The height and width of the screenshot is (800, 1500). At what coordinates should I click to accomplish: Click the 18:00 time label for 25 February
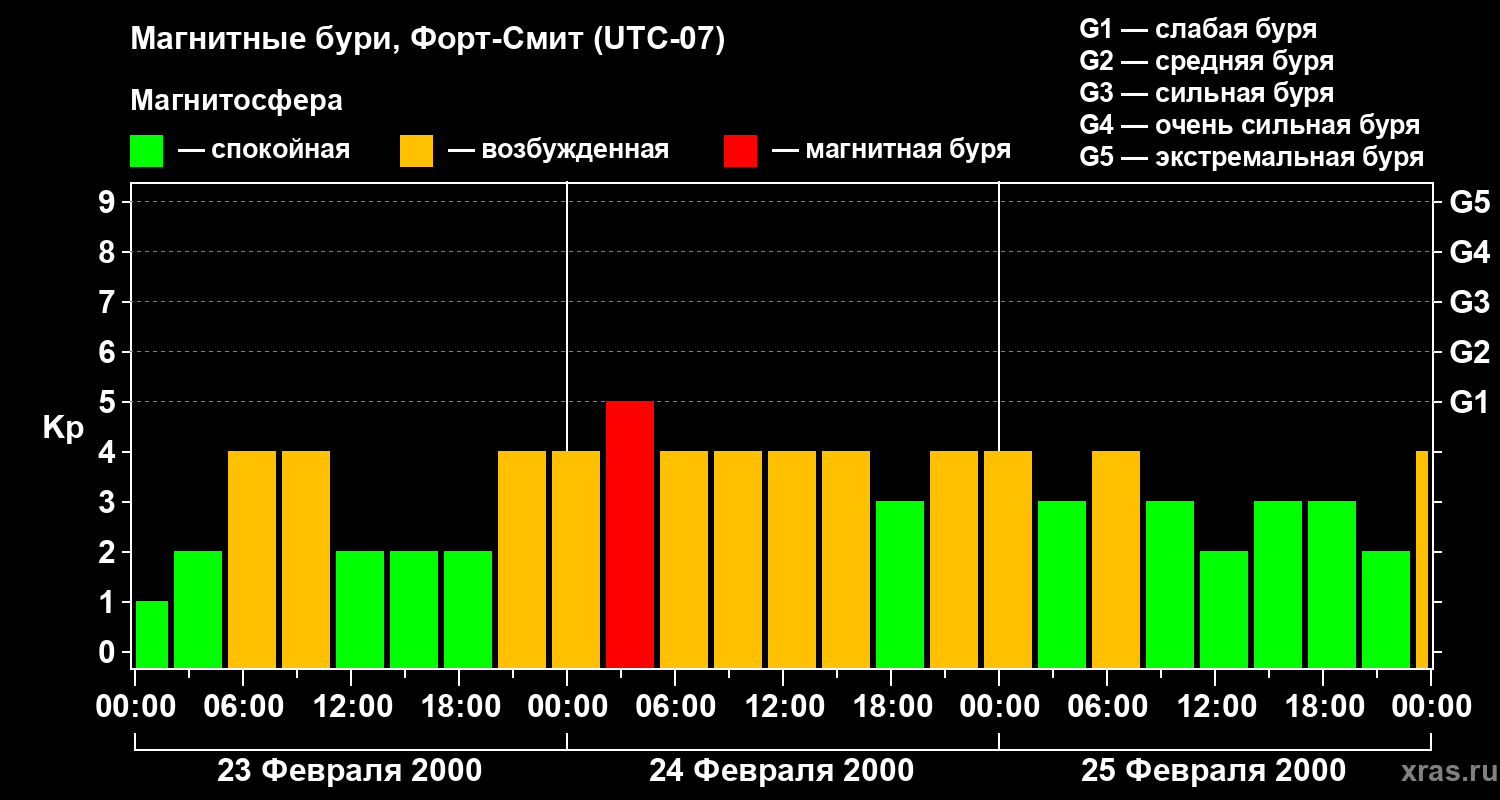point(1324,707)
